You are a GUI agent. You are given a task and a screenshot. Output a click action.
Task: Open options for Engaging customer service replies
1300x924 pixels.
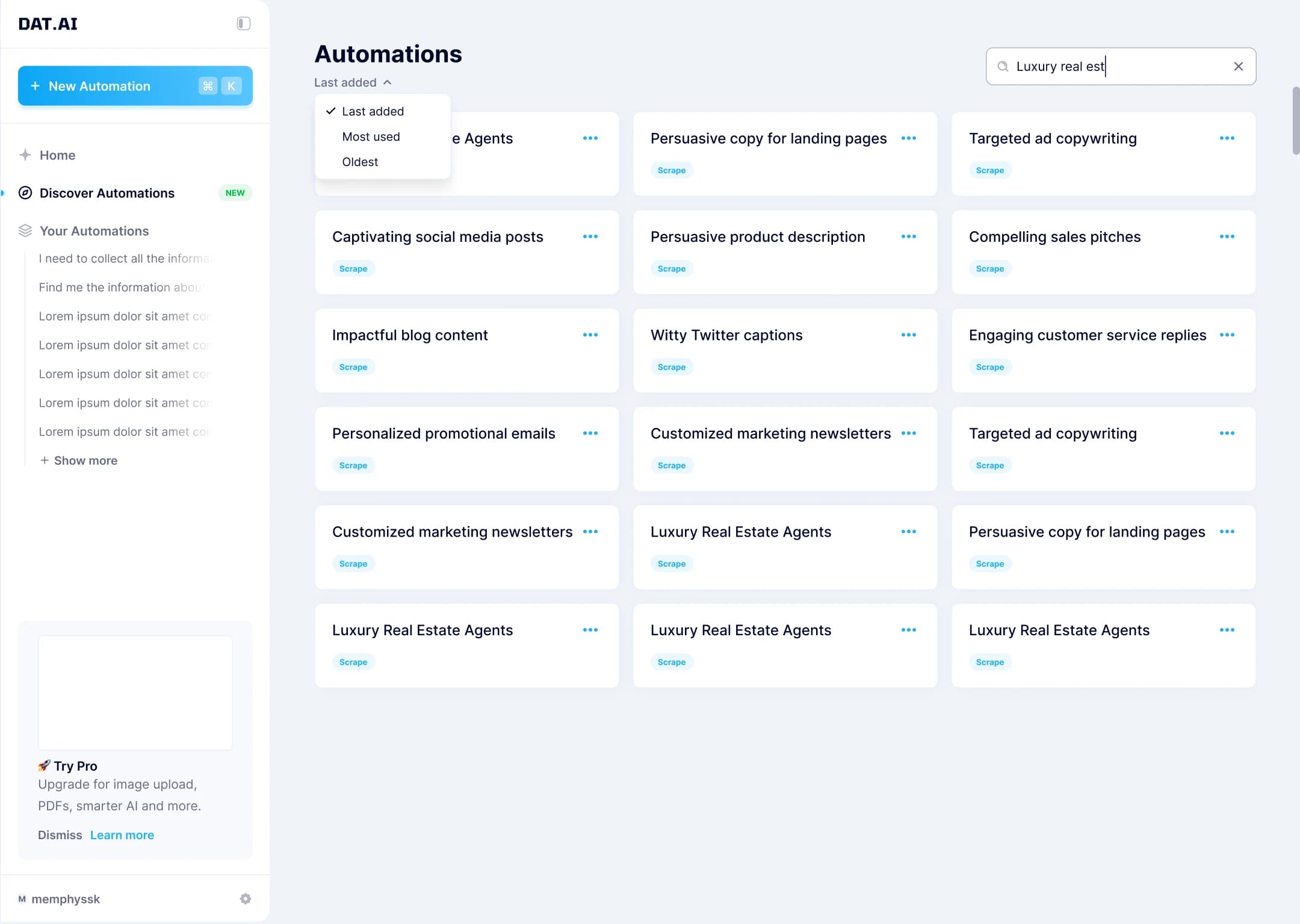pos(1227,334)
